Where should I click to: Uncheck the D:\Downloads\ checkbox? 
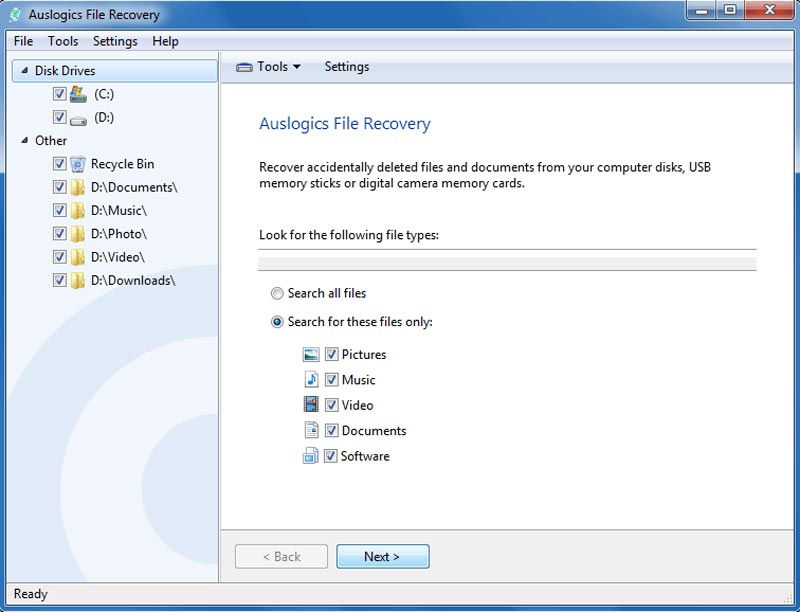click(x=60, y=280)
